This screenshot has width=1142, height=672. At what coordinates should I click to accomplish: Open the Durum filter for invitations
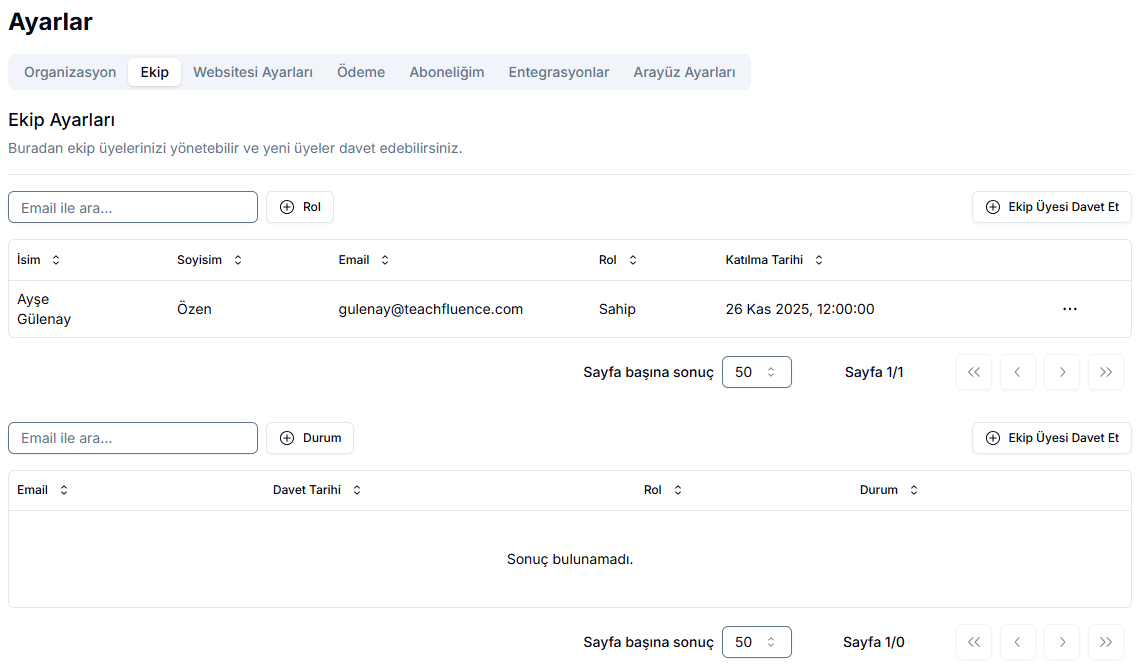point(310,438)
